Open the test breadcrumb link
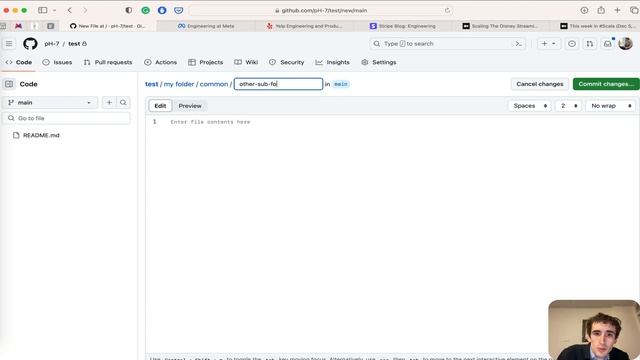This screenshot has height=360, width=640. [151, 84]
